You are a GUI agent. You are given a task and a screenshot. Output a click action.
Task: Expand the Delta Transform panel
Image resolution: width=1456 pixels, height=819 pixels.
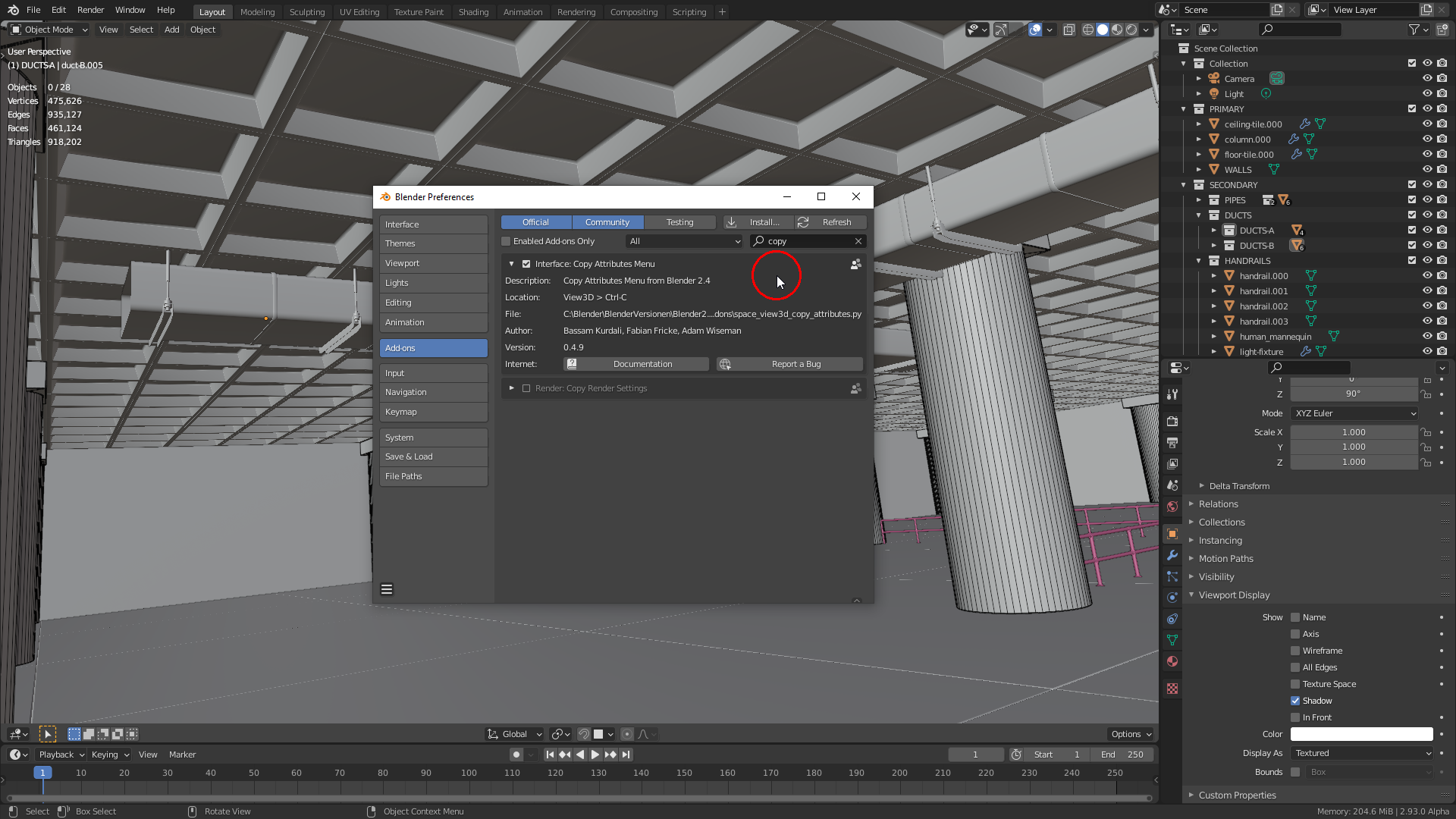[x=1238, y=486]
